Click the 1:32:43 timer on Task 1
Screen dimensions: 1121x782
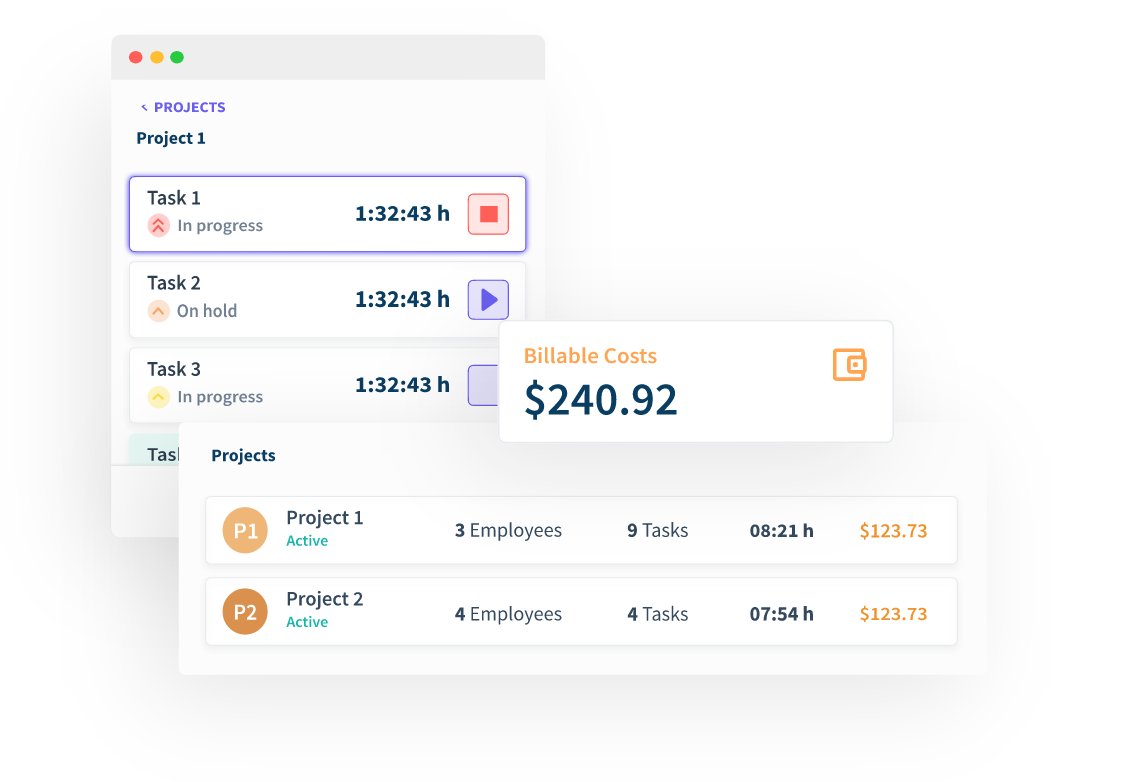402,212
